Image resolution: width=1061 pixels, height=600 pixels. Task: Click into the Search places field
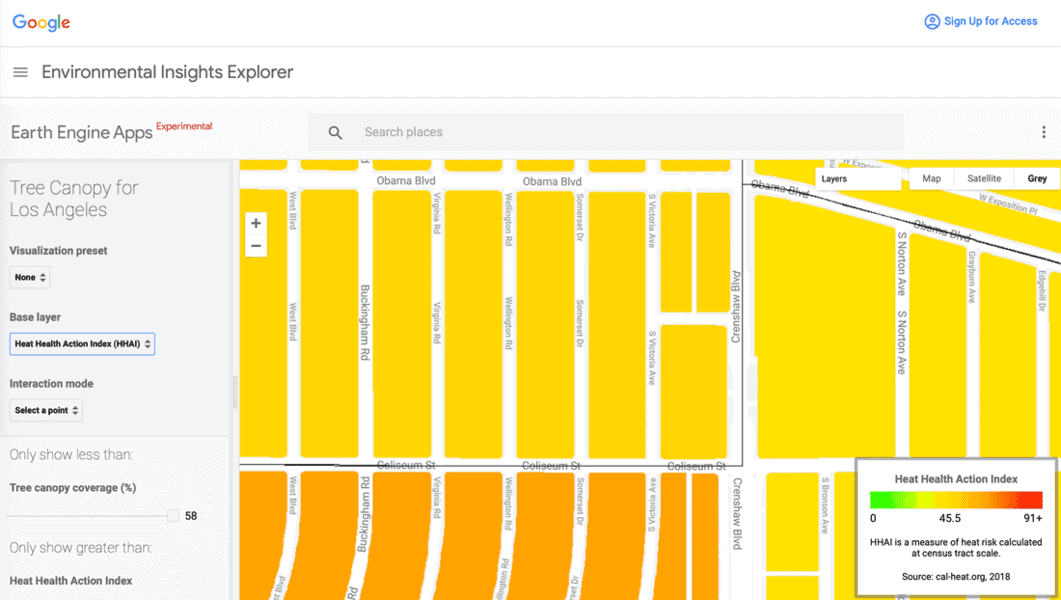point(606,132)
